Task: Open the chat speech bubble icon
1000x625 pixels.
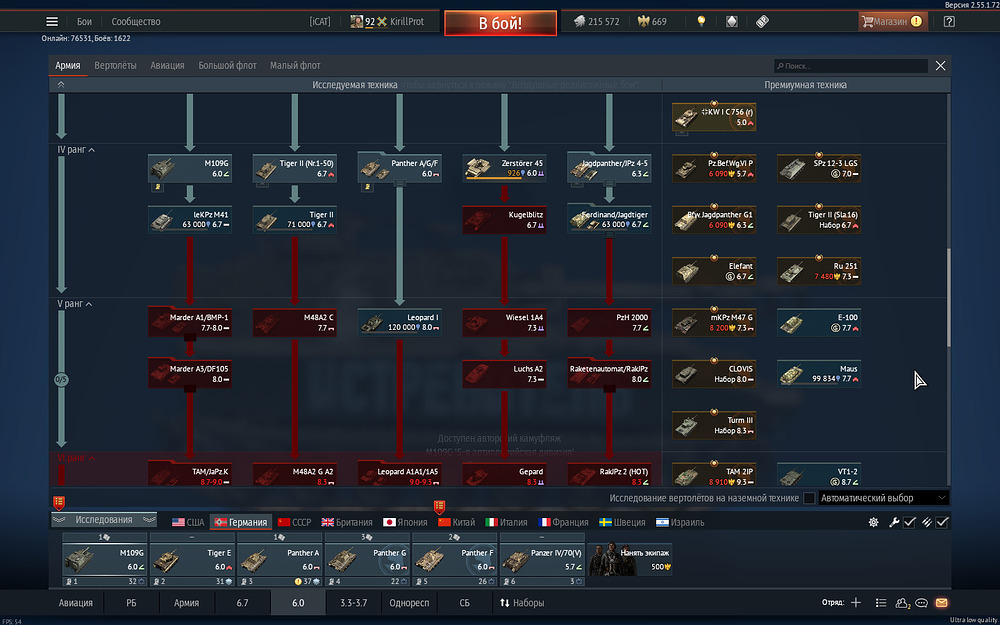Action: (x=921, y=603)
